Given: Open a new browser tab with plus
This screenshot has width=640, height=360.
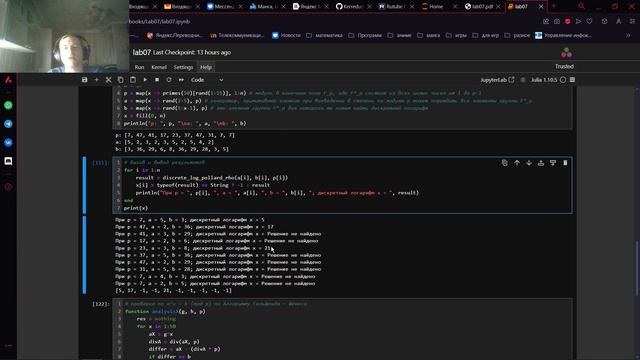Looking at the screenshot, I should point(554,6).
